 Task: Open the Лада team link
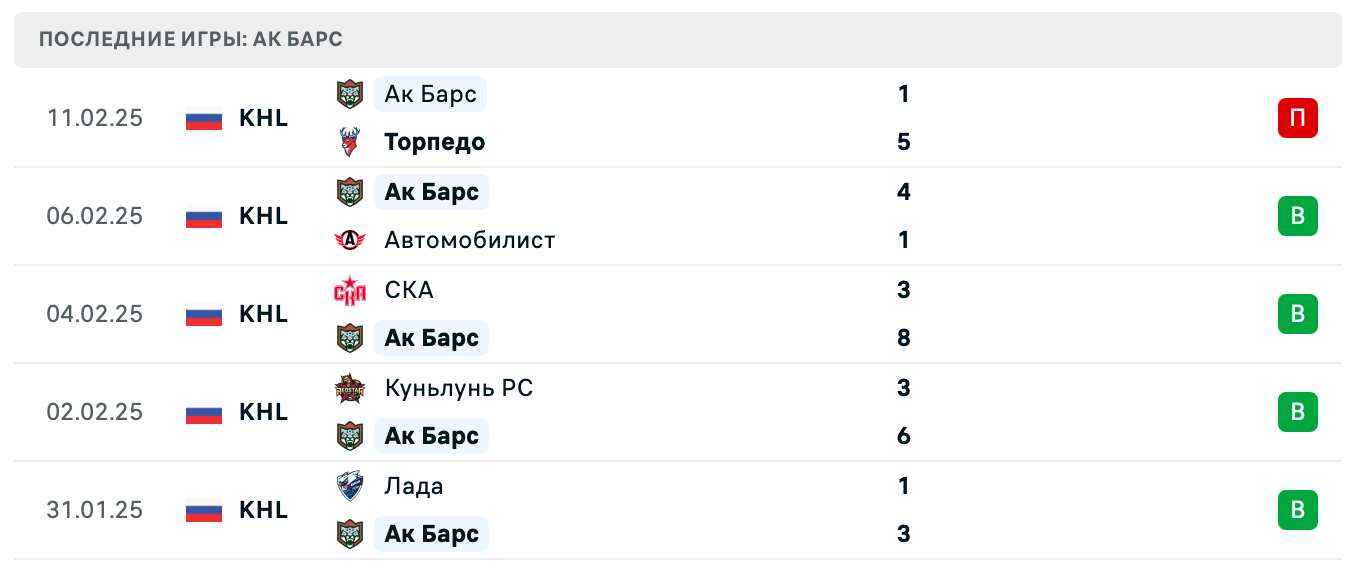click(x=414, y=486)
